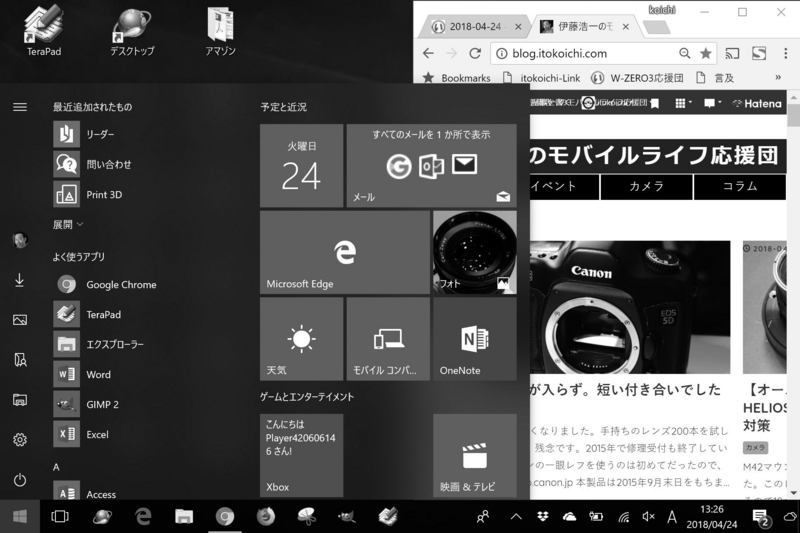Viewport: 800px width, 533px height.
Task: Click the letter A group header
Action: [56, 467]
